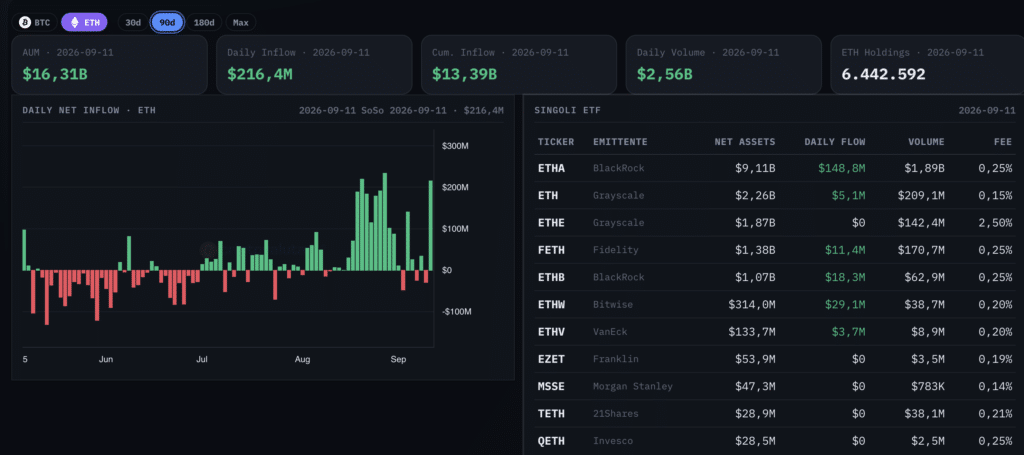Select the ETH Grayscale ticker

[548, 196]
